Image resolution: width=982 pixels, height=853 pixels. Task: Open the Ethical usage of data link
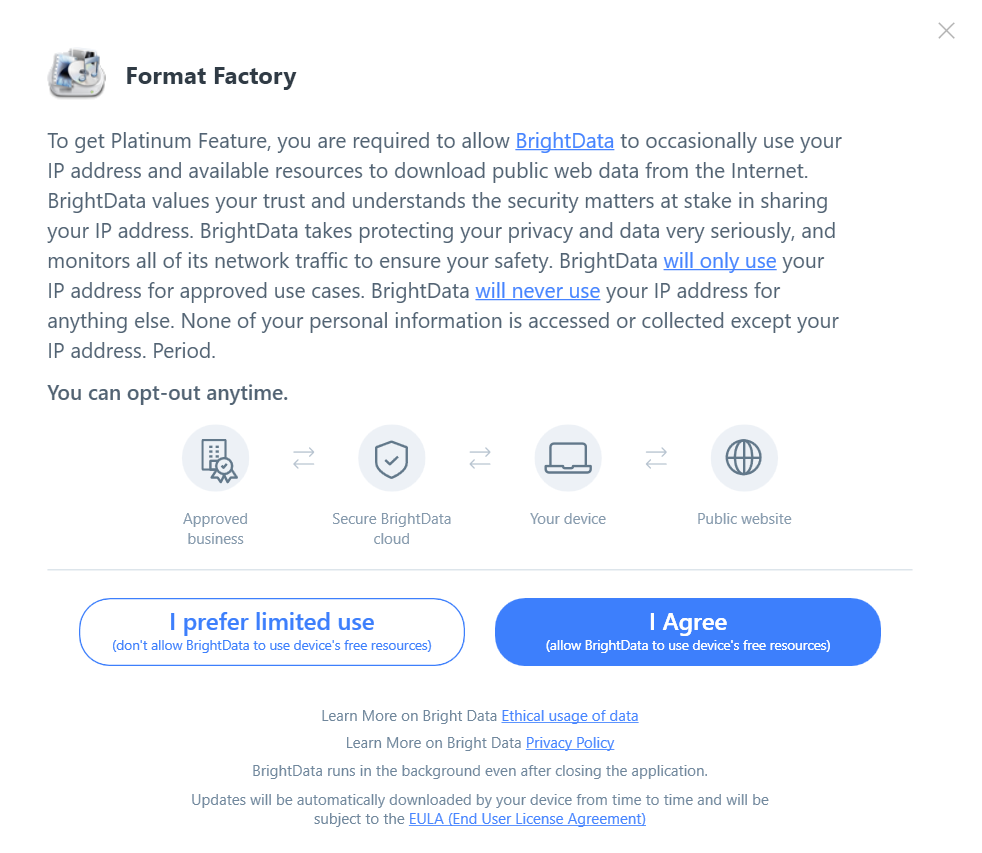pos(569,716)
